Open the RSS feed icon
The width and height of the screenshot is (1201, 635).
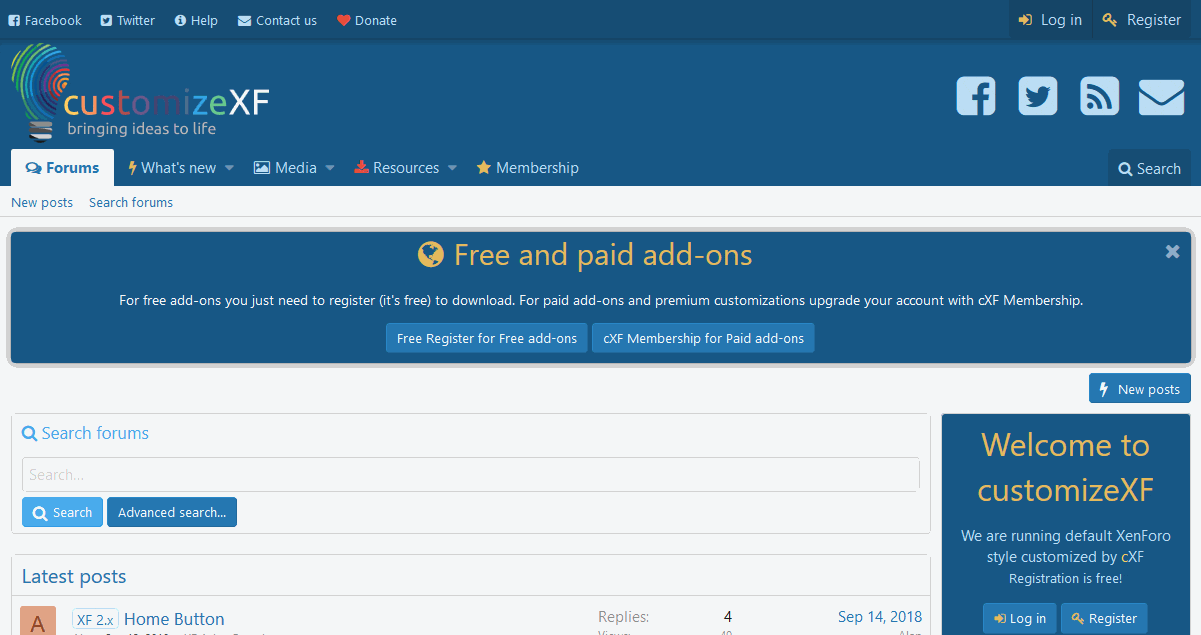coord(1099,96)
